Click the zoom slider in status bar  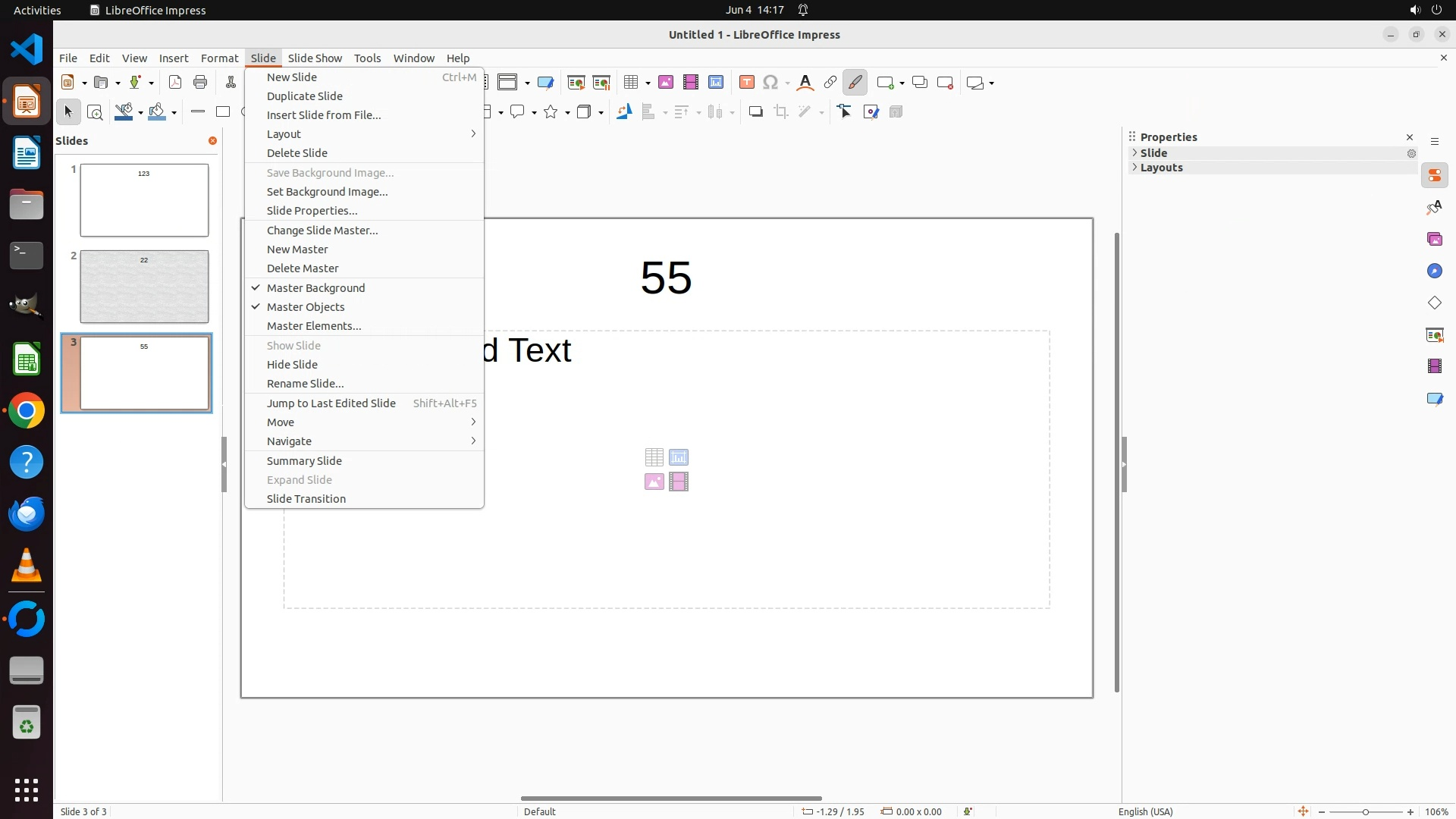tap(1366, 811)
